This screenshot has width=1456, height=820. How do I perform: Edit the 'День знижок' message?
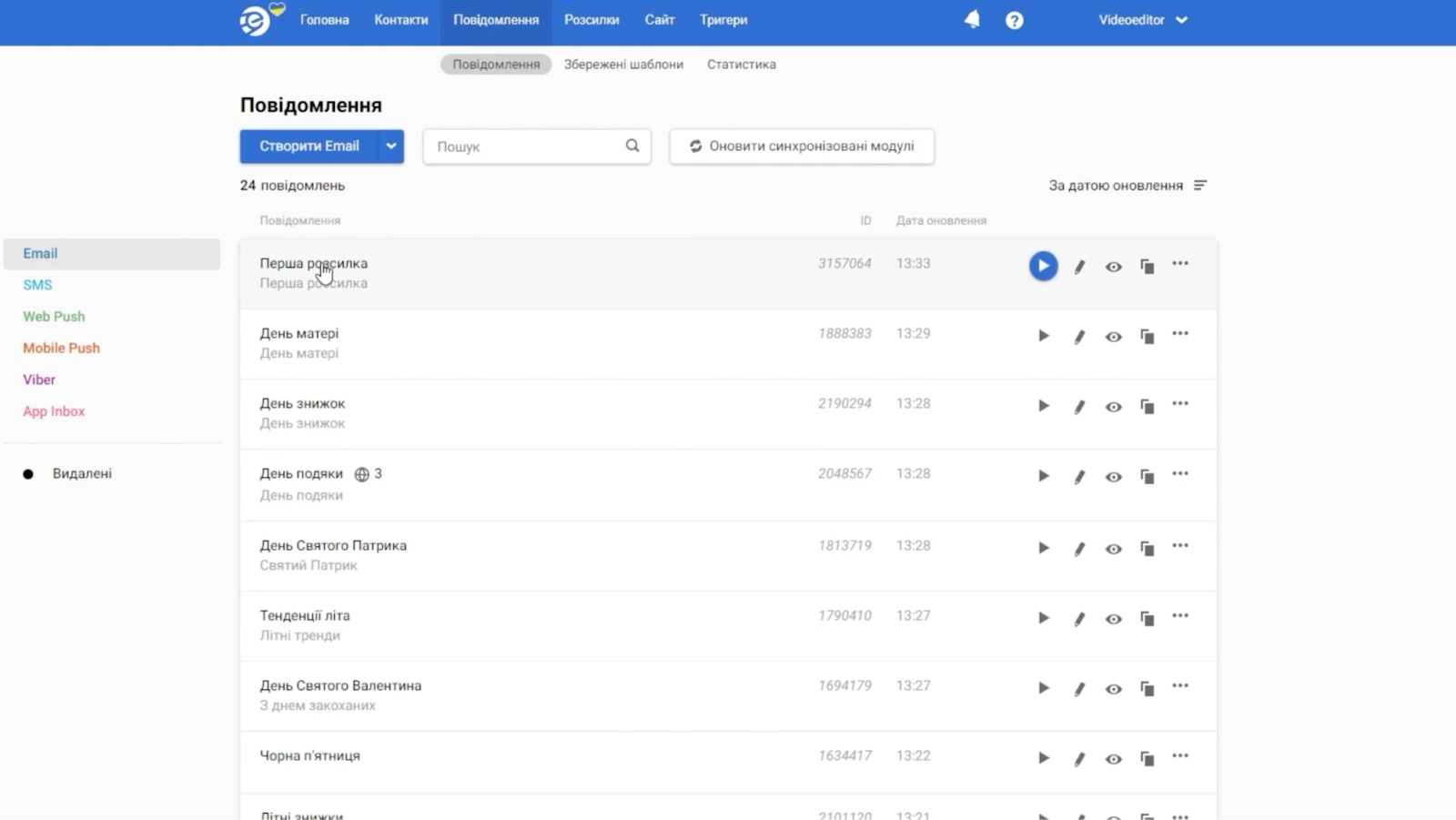coord(1079,407)
